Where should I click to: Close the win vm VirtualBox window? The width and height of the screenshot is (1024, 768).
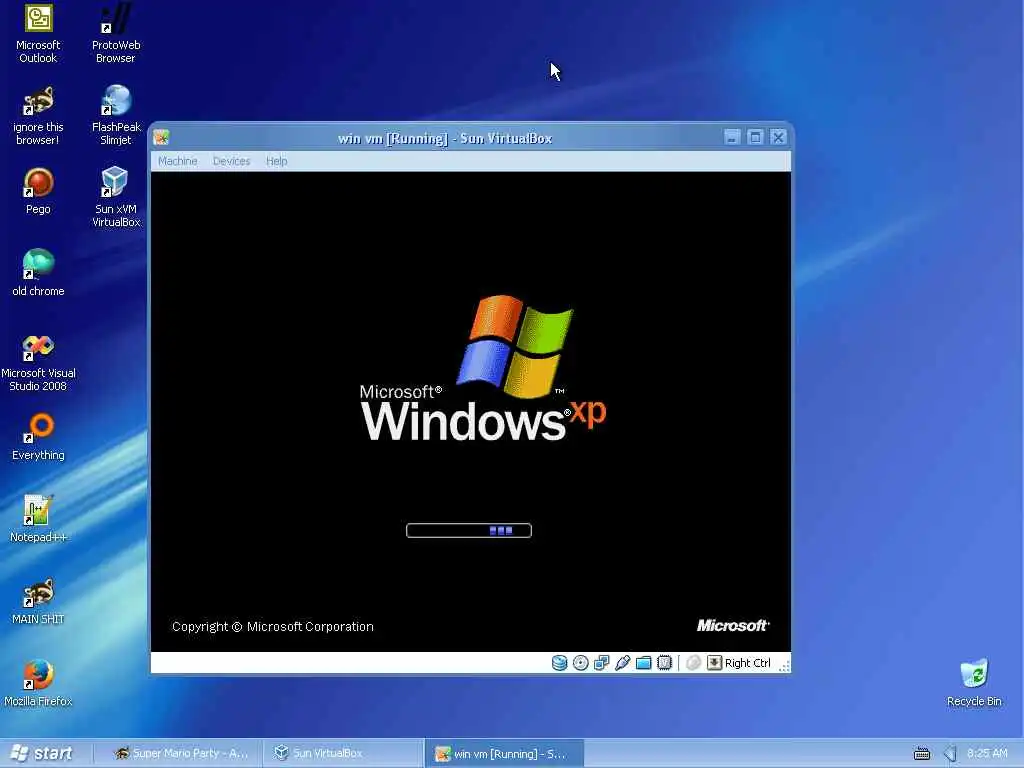coord(778,137)
